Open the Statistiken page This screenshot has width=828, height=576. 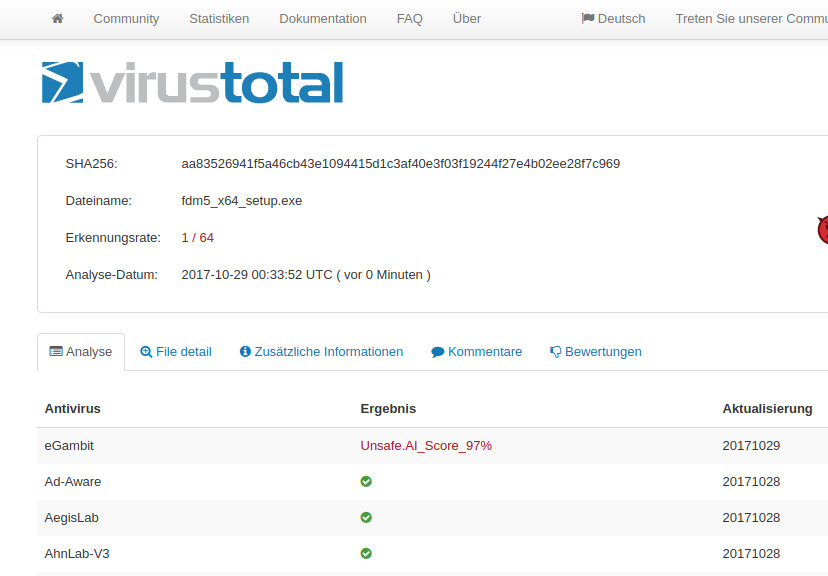[219, 18]
